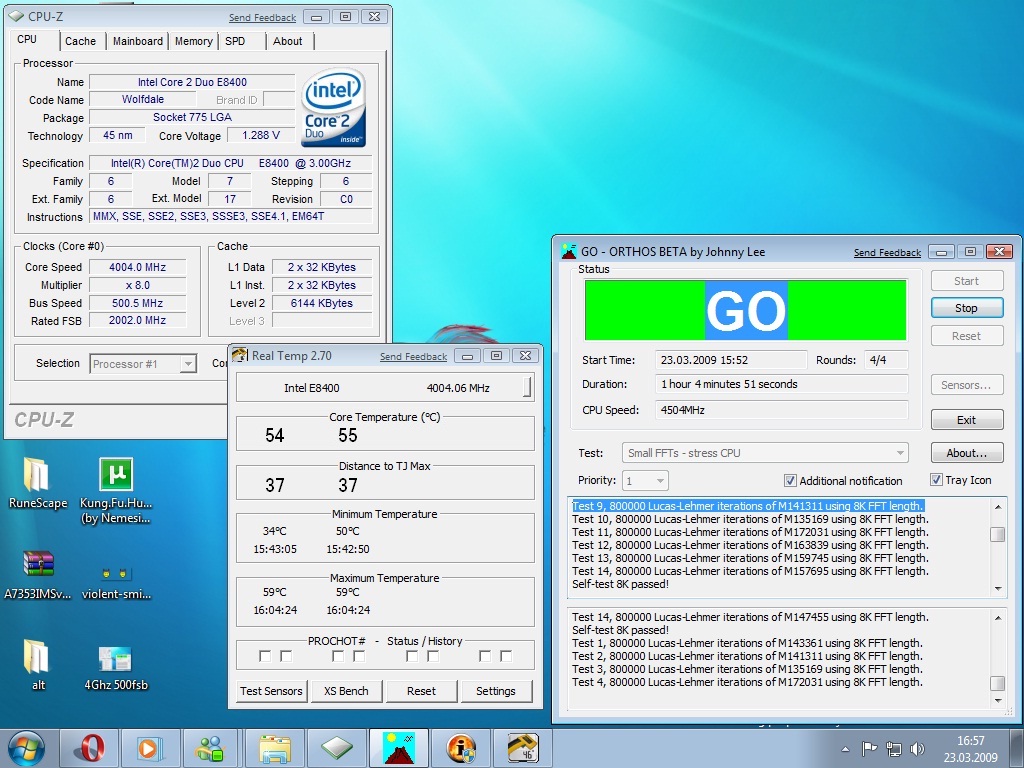Click the Windows Start orb
The width and height of the screenshot is (1024, 768).
[x=27, y=748]
